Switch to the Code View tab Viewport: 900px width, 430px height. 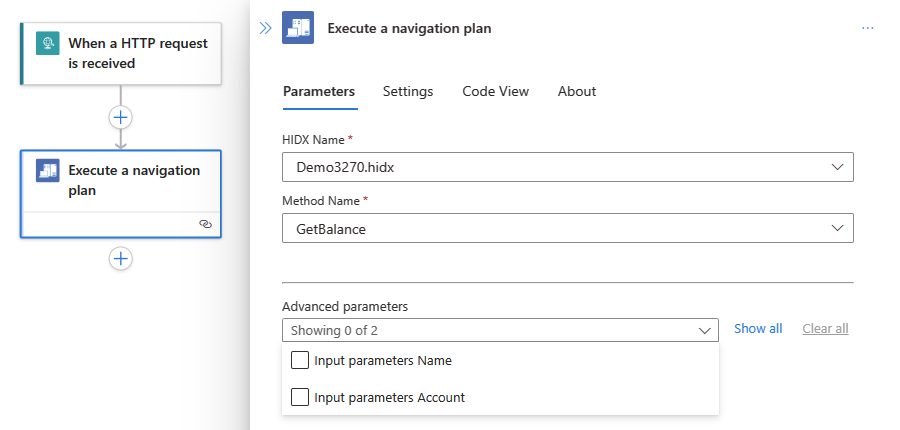point(495,91)
